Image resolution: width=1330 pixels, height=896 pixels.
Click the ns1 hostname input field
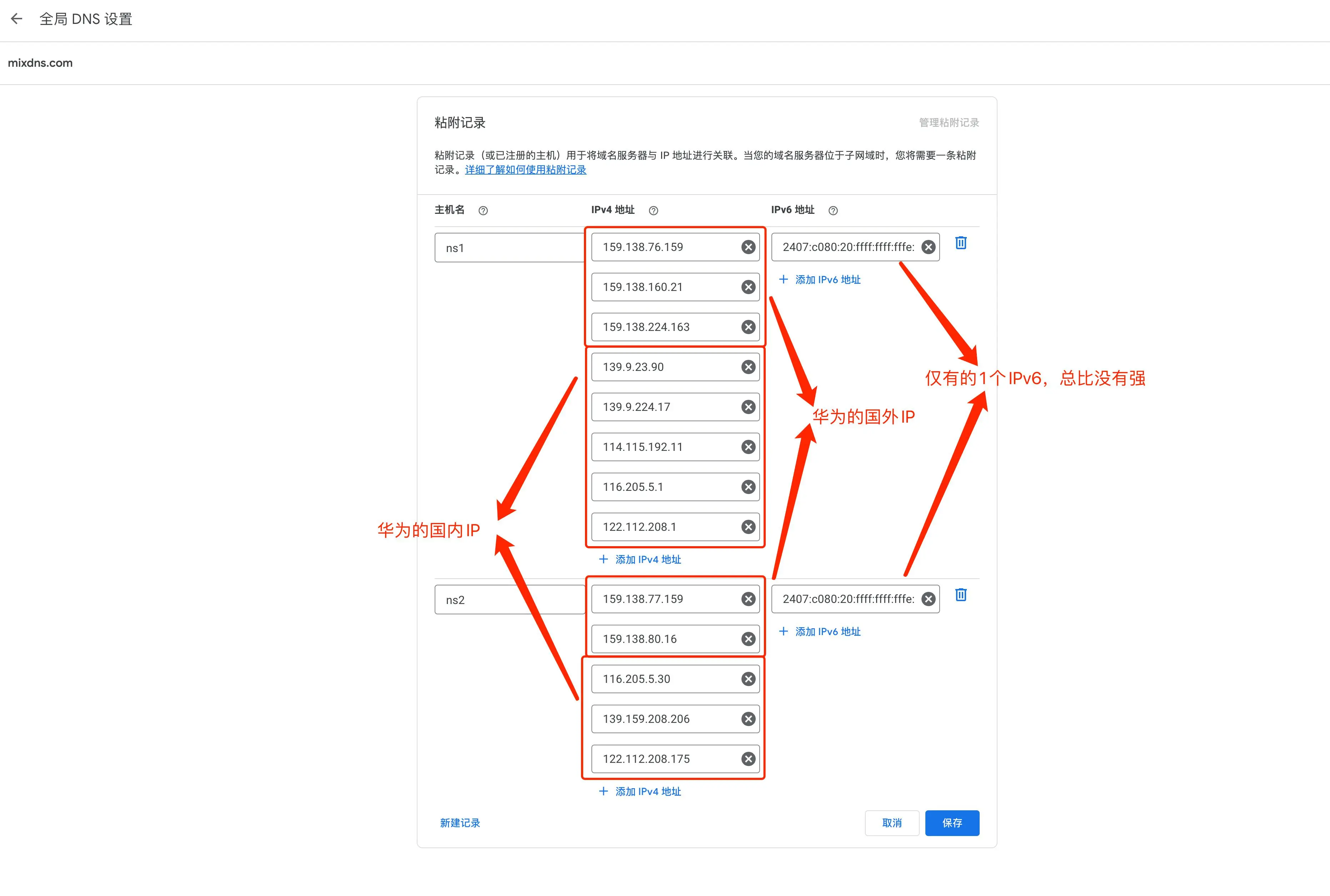tap(509, 248)
